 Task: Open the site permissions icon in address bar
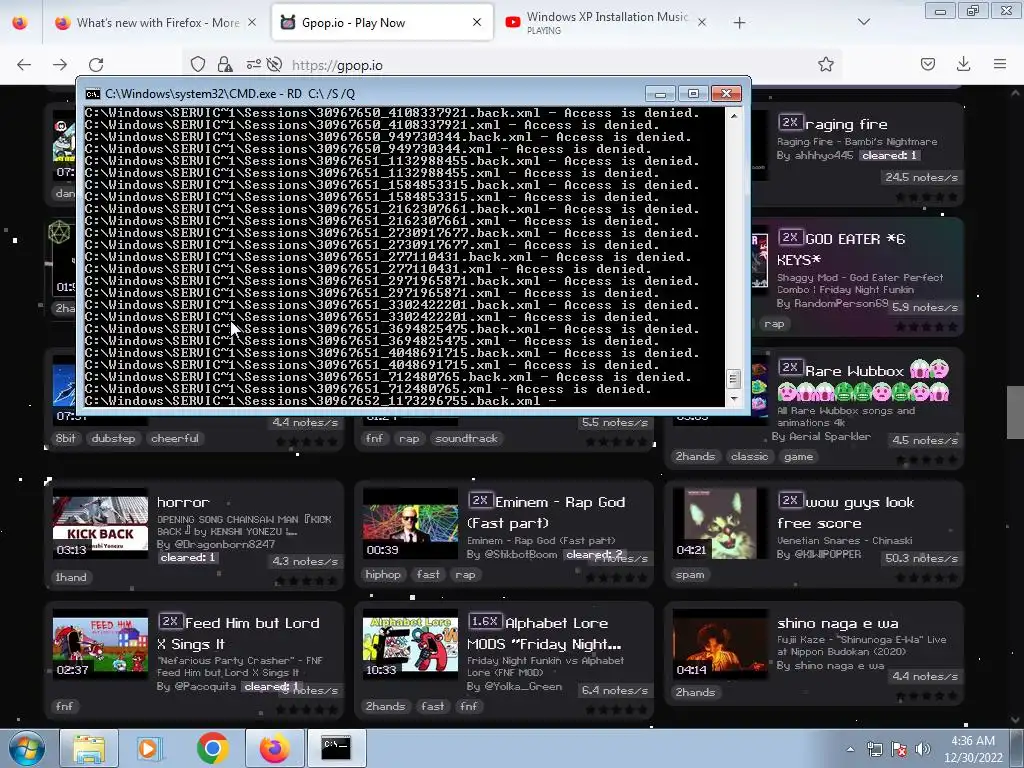[x=253, y=64]
